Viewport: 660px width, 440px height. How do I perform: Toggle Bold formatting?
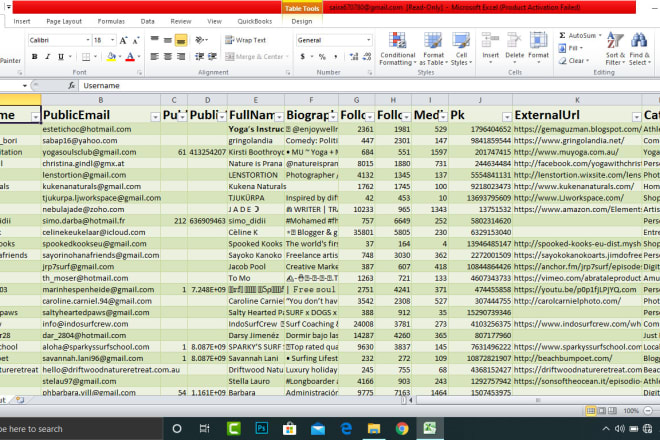(x=35, y=56)
